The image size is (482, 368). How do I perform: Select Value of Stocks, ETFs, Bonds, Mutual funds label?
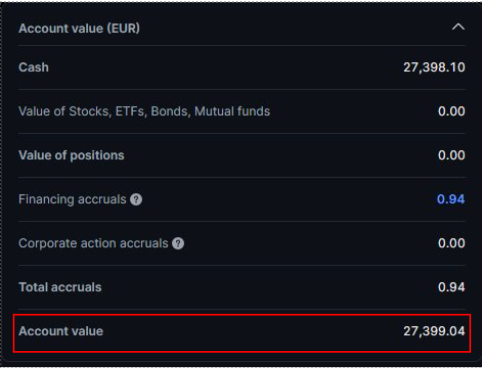click(x=144, y=111)
